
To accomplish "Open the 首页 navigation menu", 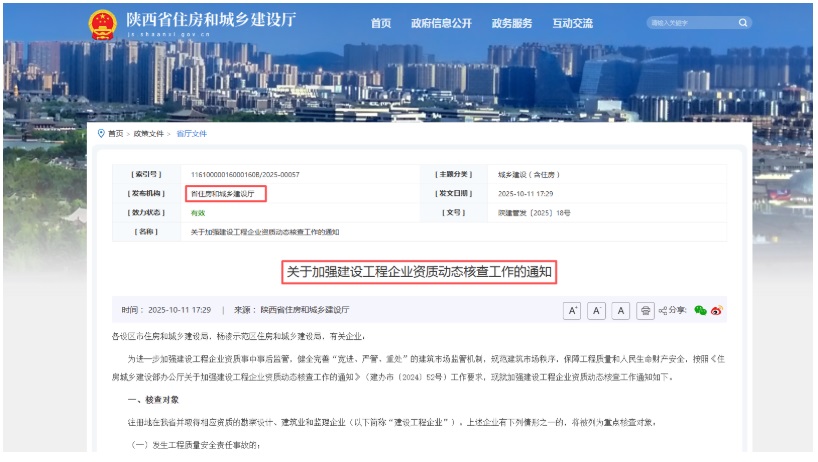I will [x=381, y=23].
